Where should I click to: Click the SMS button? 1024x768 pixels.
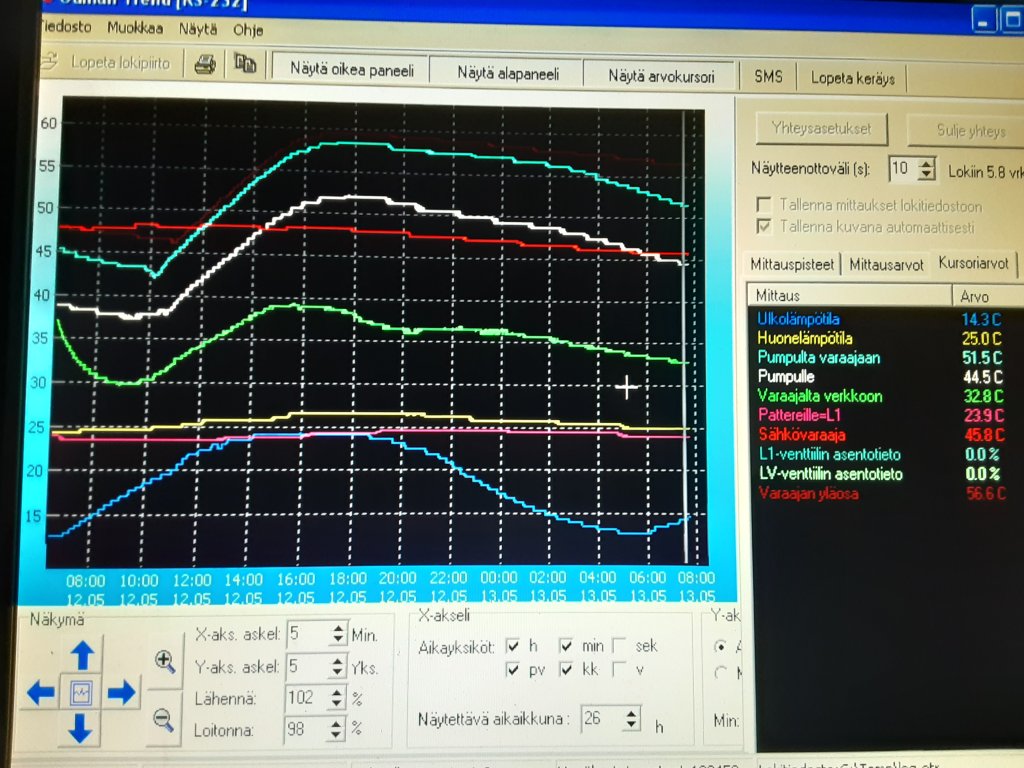768,76
